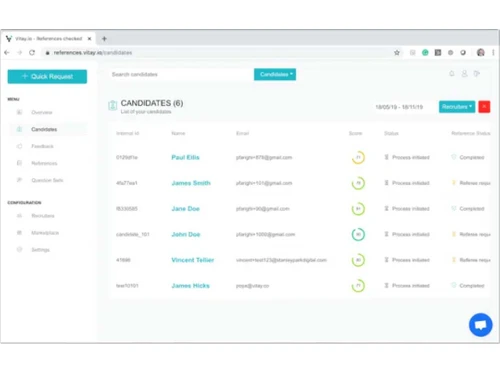
Task: Focus the Search candidates field
Action: [x=180, y=74]
